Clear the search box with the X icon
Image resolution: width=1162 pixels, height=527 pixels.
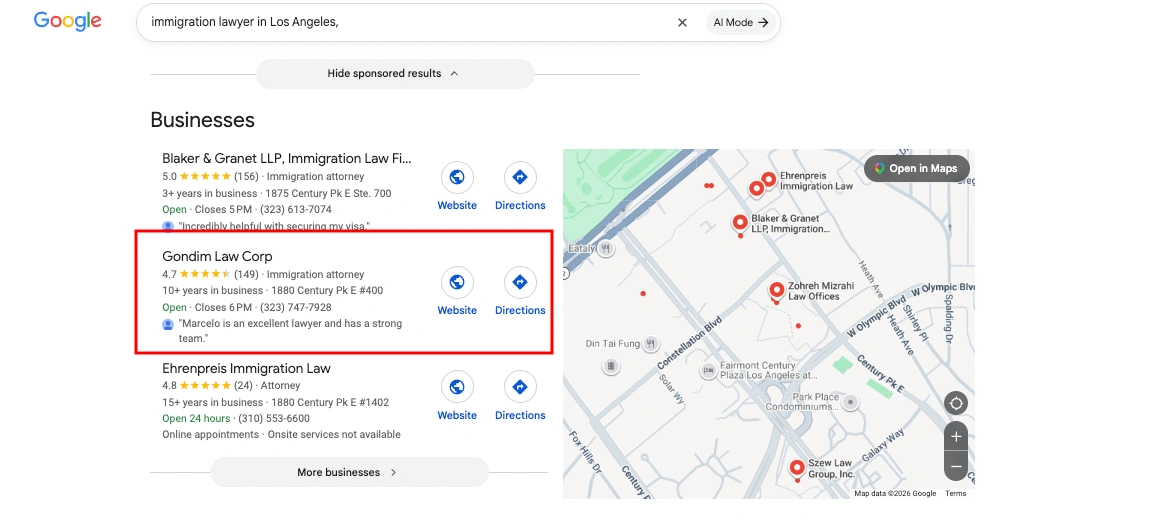point(683,22)
